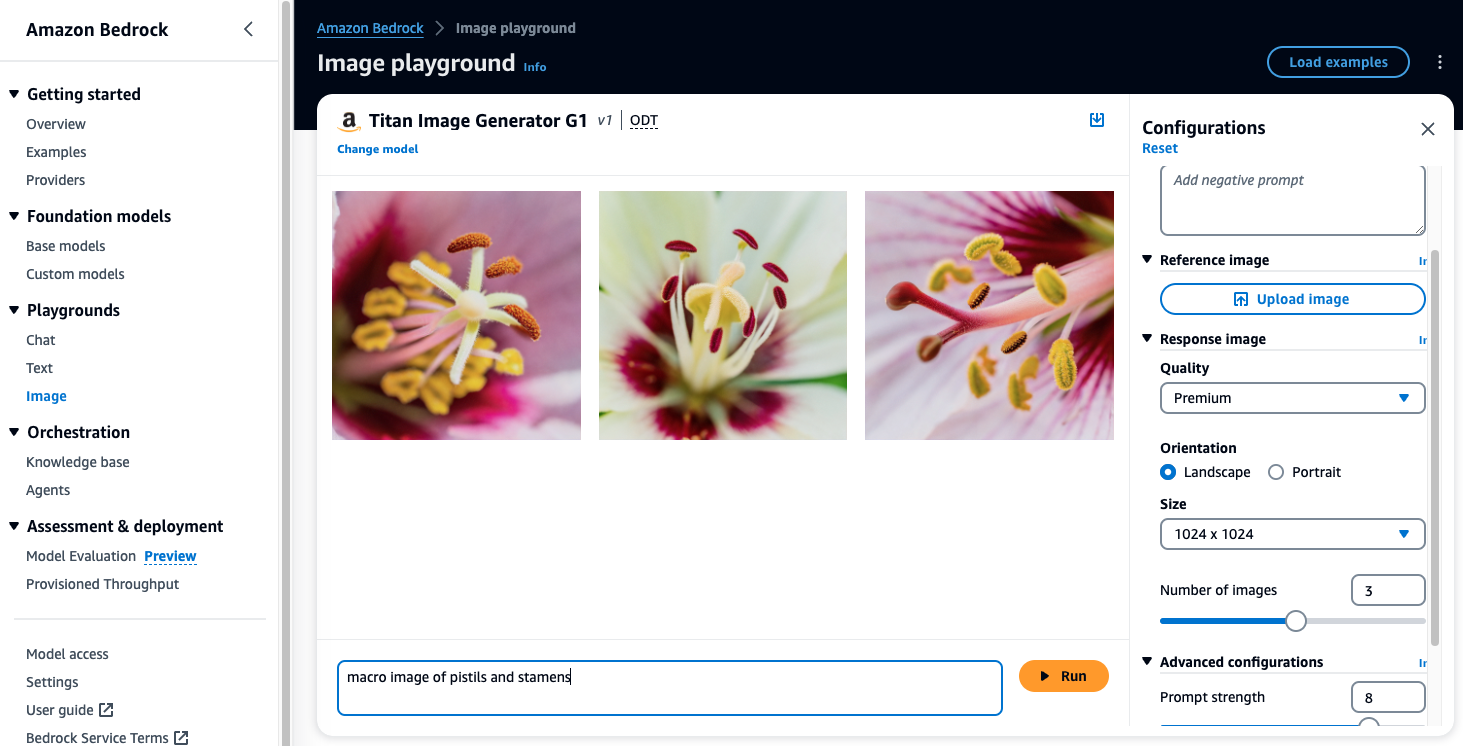Open the Quality dropdown set to Premium
The image size is (1463, 746).
coord(1292,398)
